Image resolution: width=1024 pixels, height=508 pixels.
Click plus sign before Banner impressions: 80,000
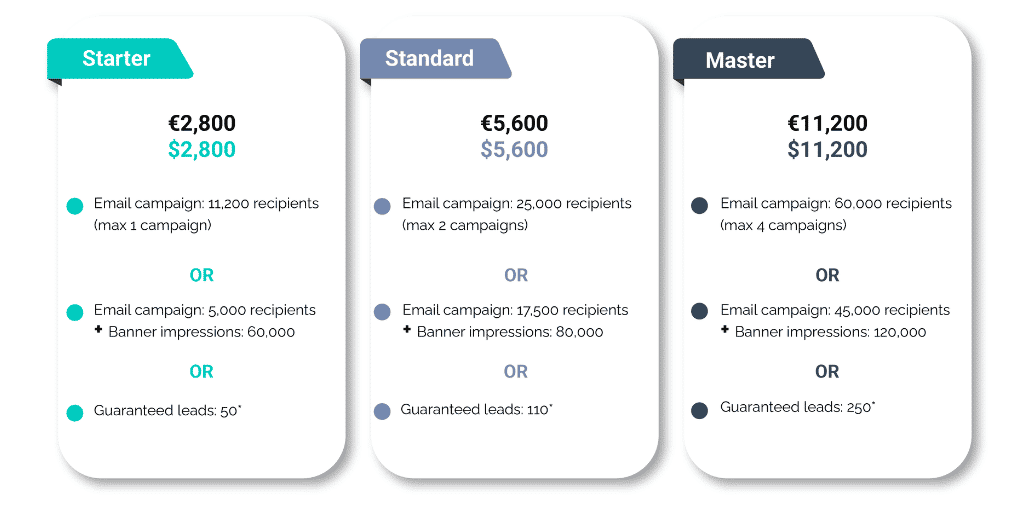(x=407, y=330)
